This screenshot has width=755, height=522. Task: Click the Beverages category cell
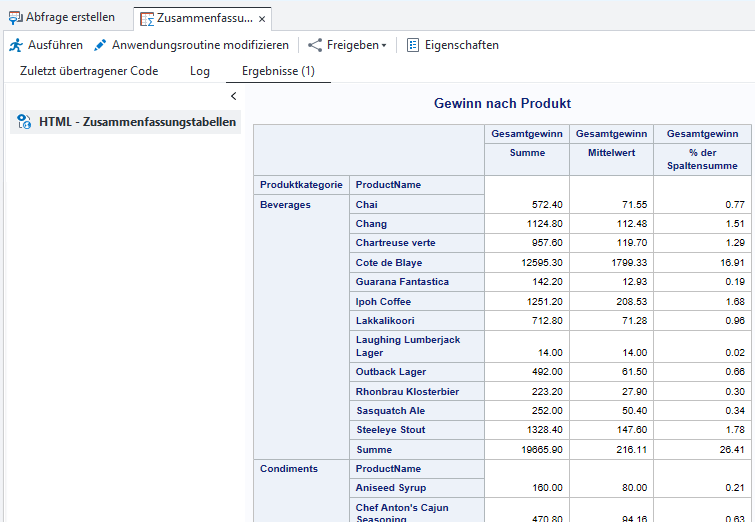(285, 205)
